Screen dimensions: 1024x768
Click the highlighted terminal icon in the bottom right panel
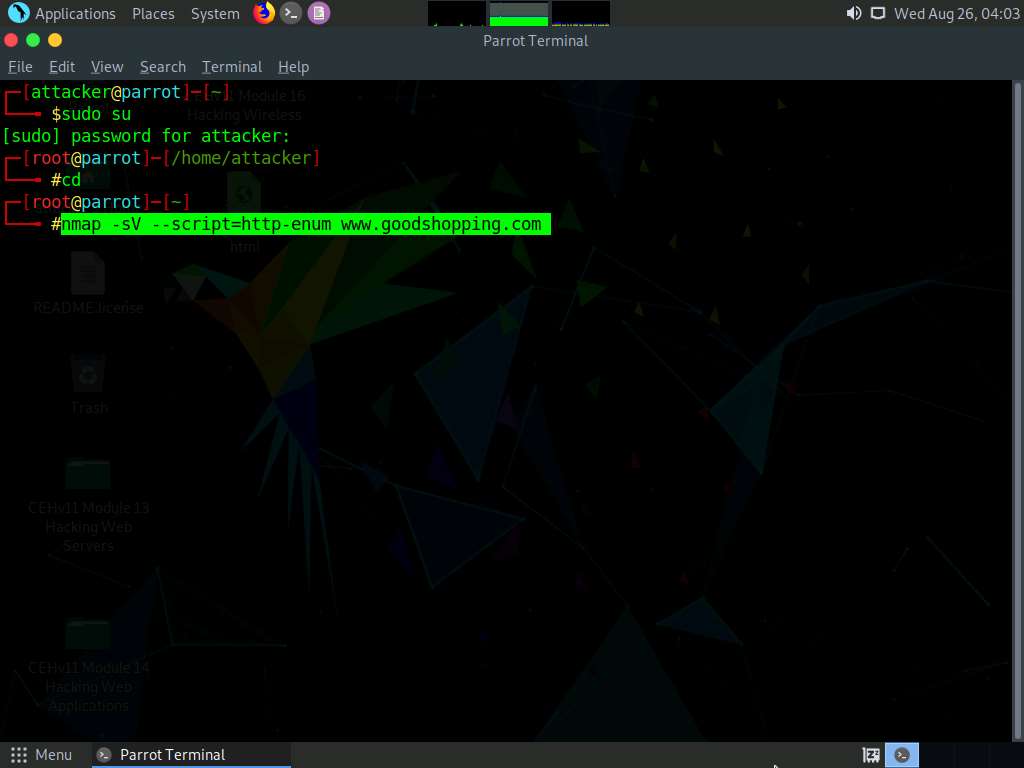902,756
